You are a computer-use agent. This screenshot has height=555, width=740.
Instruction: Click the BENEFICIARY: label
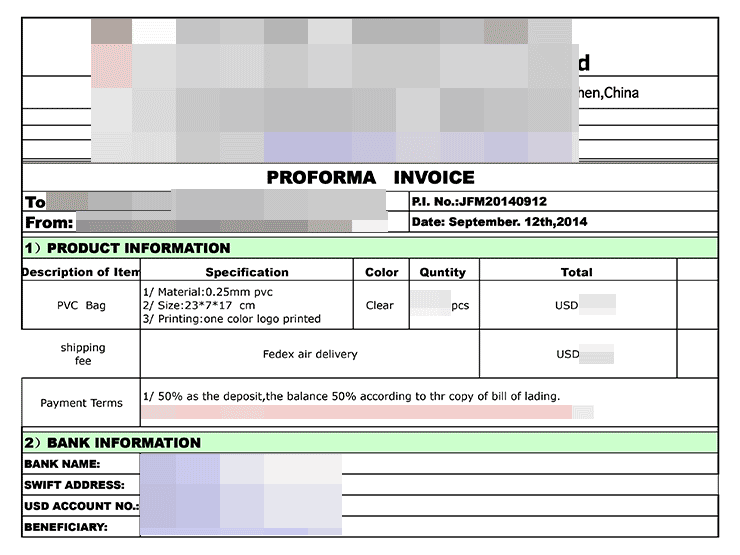(66, 527)
